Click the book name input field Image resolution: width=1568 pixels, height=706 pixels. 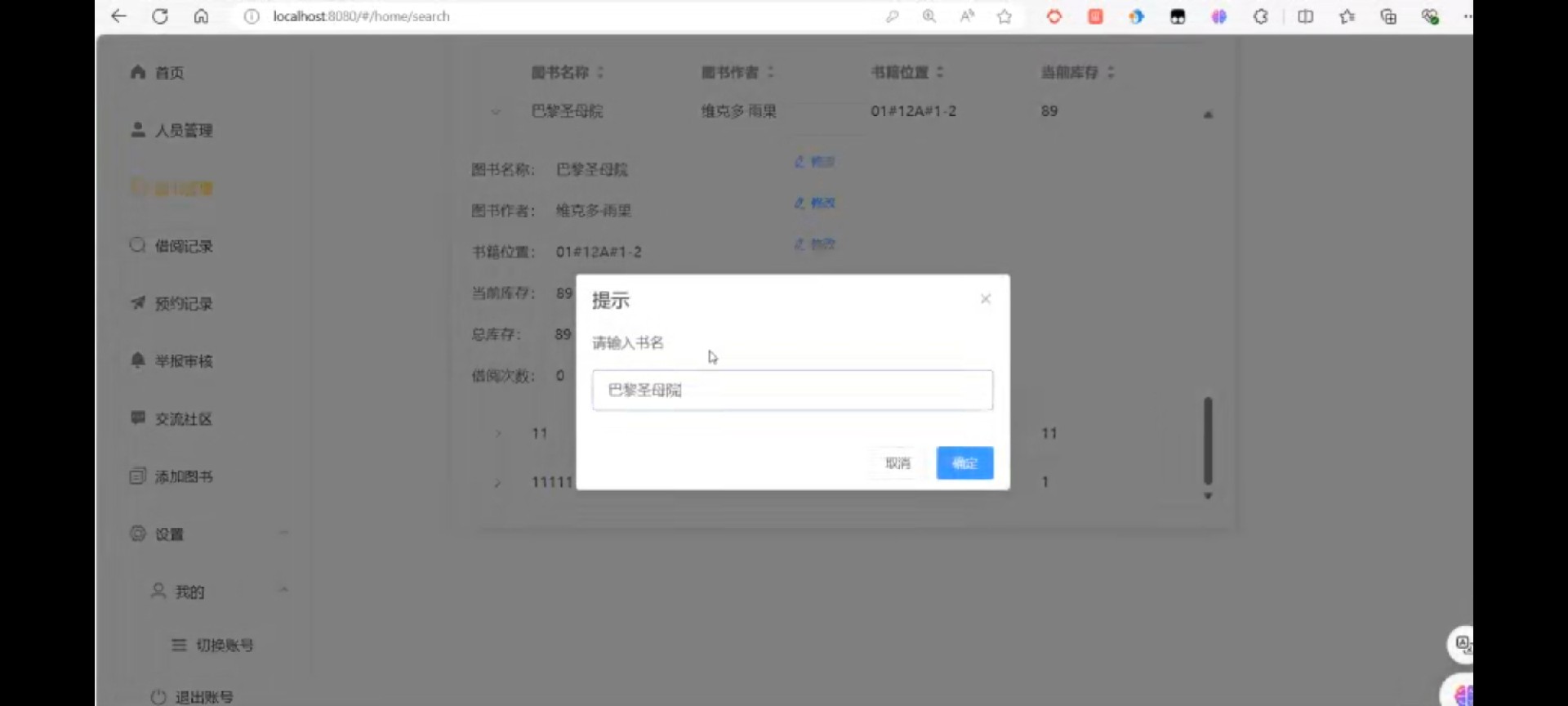point(792,391)
